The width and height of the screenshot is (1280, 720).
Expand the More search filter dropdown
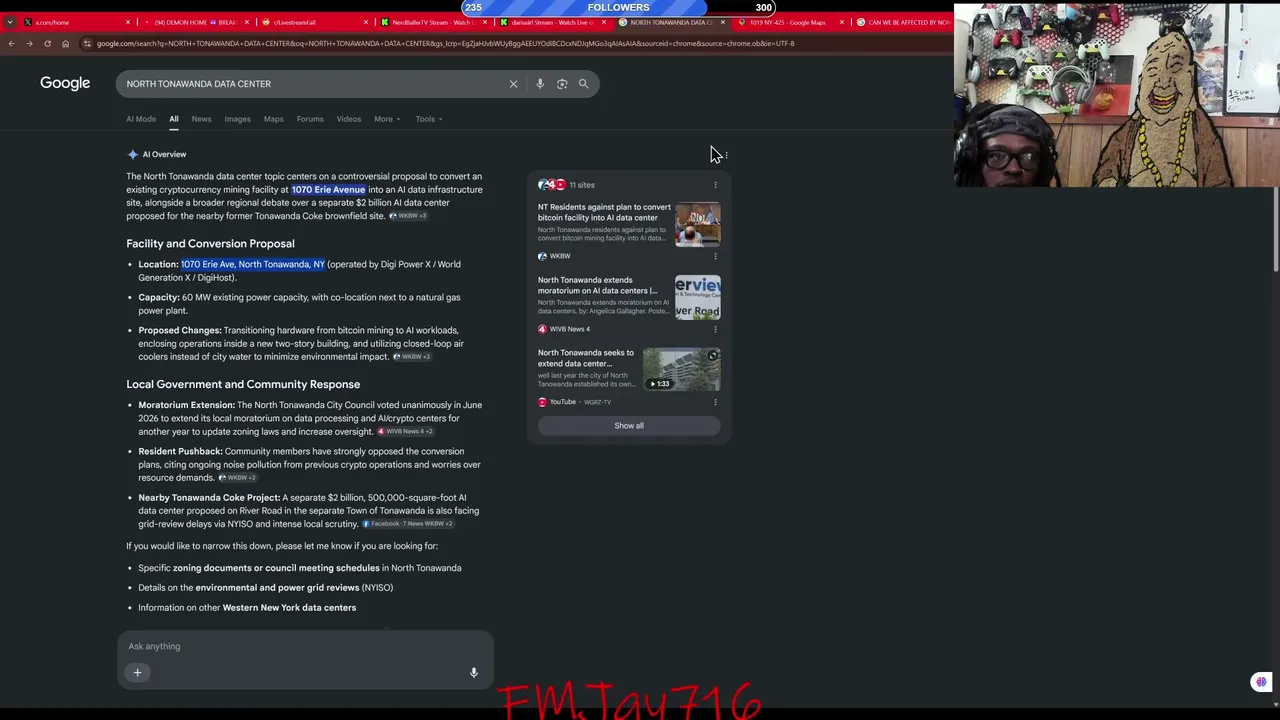click(387, 119)
